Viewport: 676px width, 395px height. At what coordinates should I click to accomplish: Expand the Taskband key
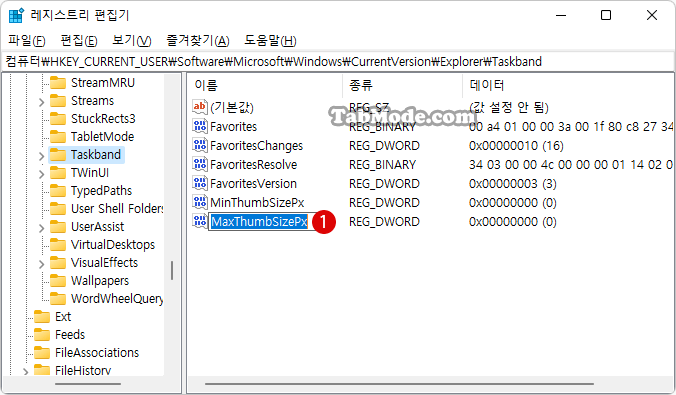click(41, 156)
